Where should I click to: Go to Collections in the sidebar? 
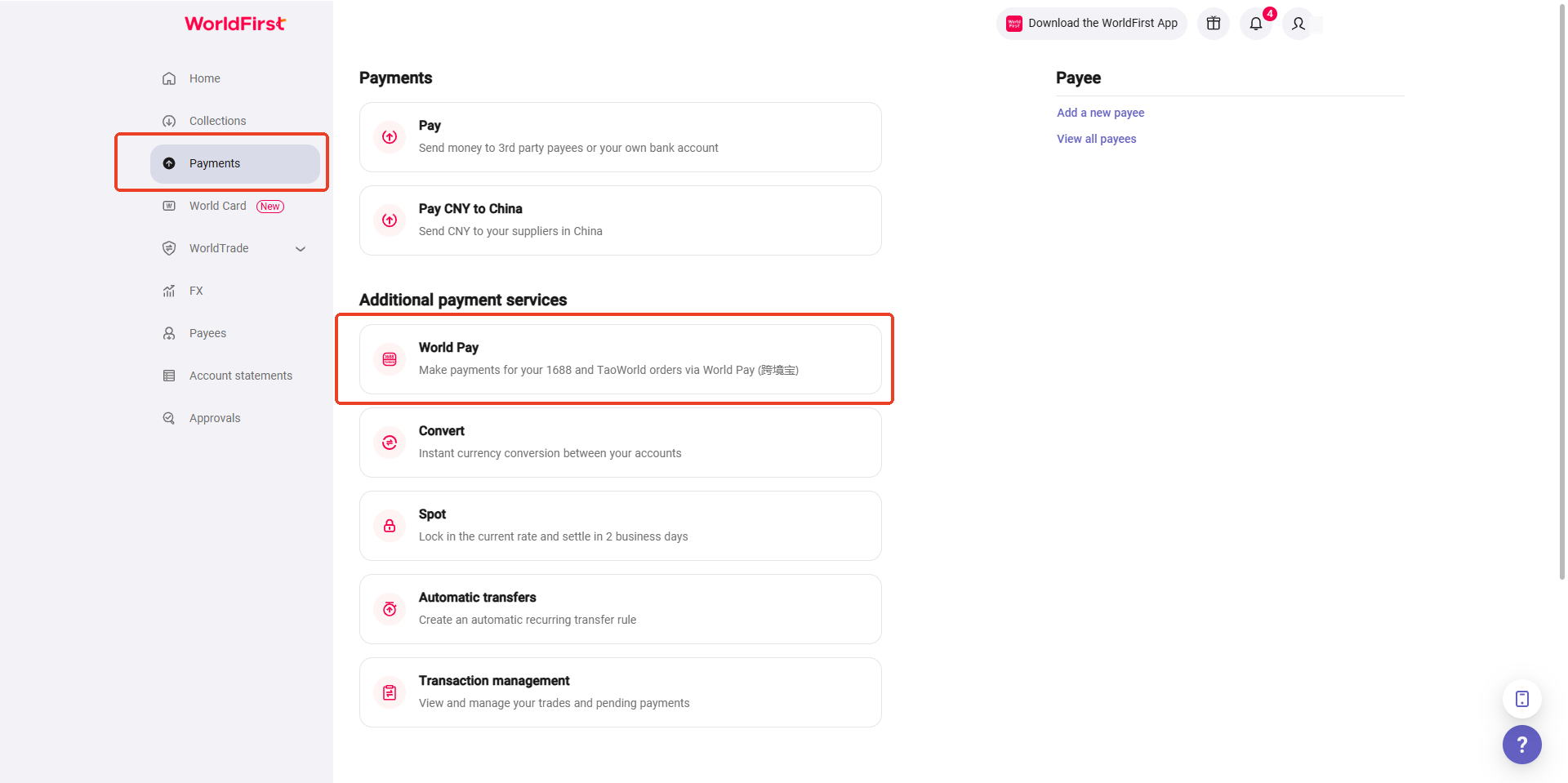(x=217, y=121)
